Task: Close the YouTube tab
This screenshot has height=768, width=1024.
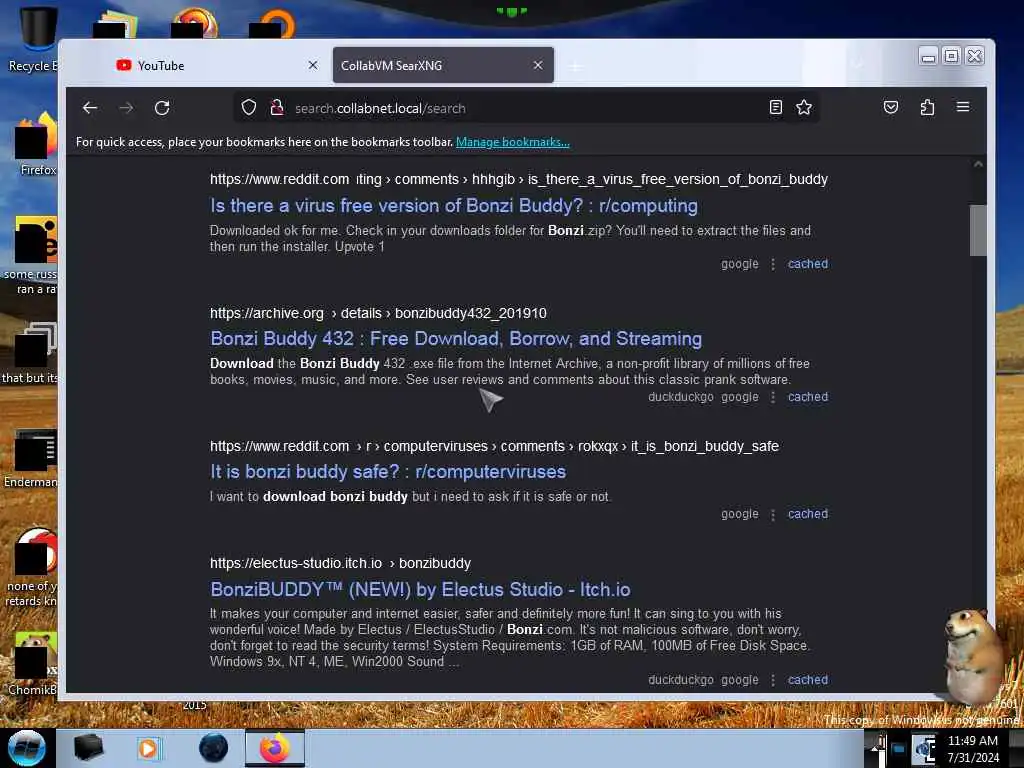Action: 313,65
